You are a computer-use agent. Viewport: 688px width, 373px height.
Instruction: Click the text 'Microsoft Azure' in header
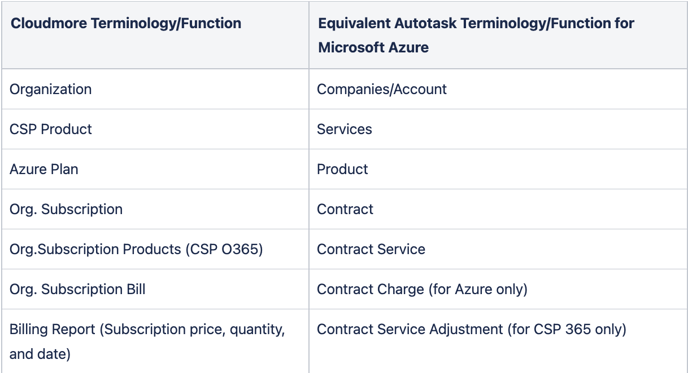click(373, 47)
